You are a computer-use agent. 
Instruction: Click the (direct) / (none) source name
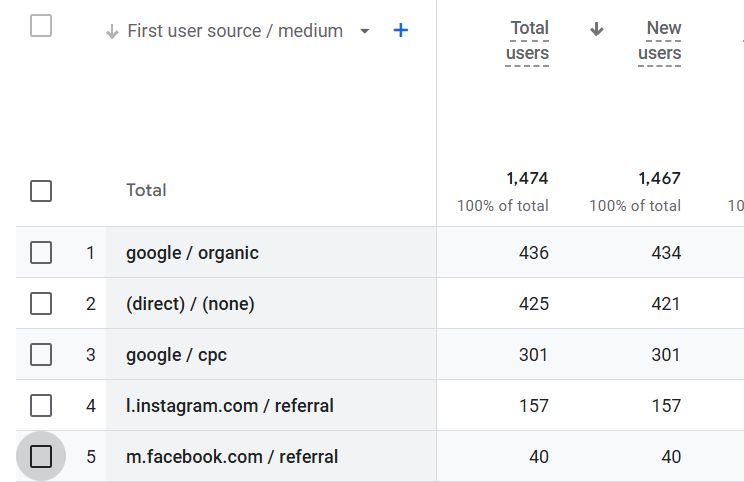(x=190, y=304)
